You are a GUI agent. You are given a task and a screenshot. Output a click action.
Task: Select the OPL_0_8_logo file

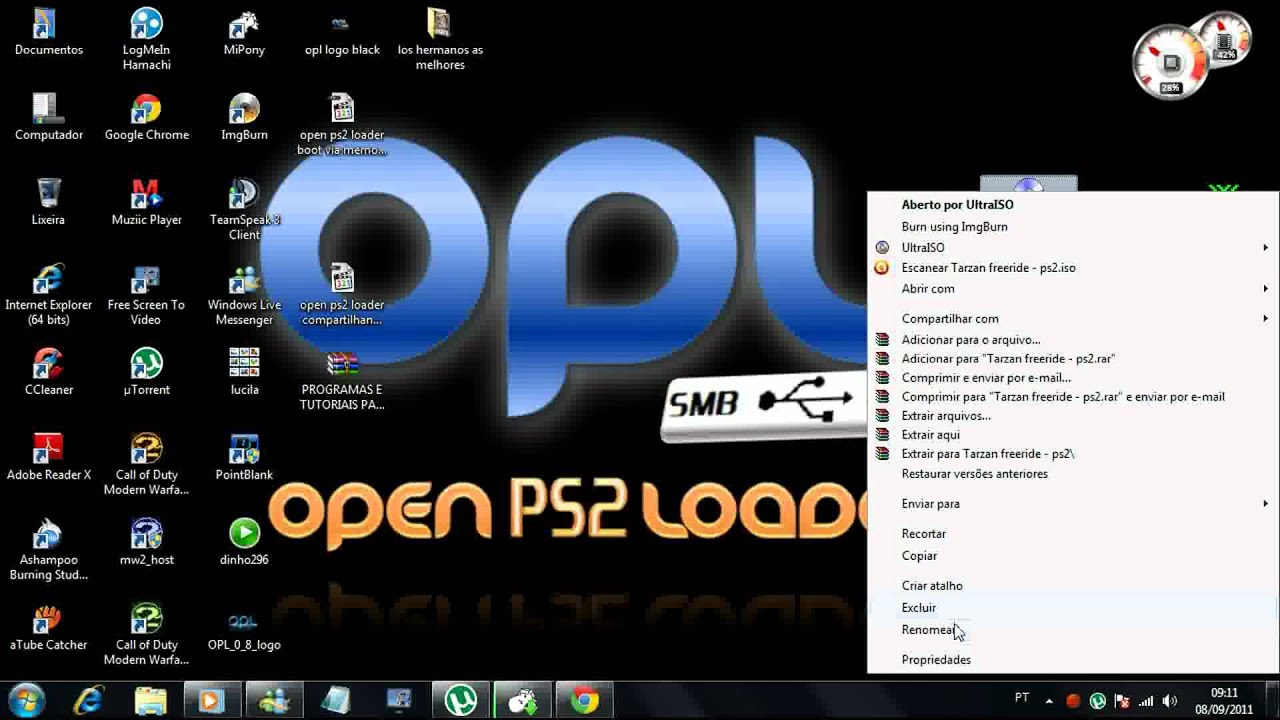pyautogui.click(x=244, y=628)
